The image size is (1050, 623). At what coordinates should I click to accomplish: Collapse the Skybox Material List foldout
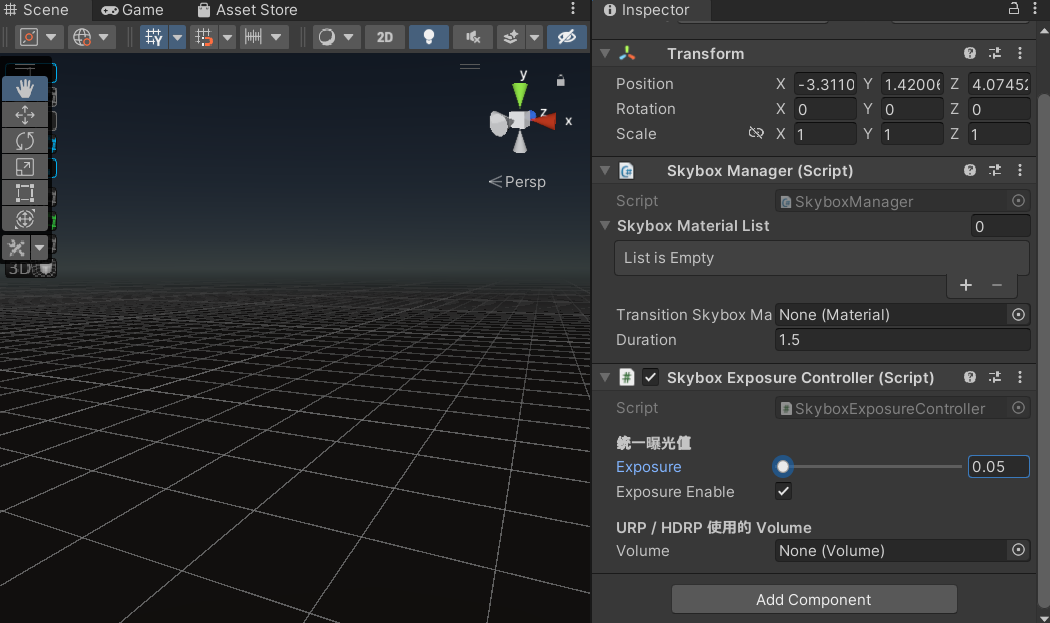606,226
